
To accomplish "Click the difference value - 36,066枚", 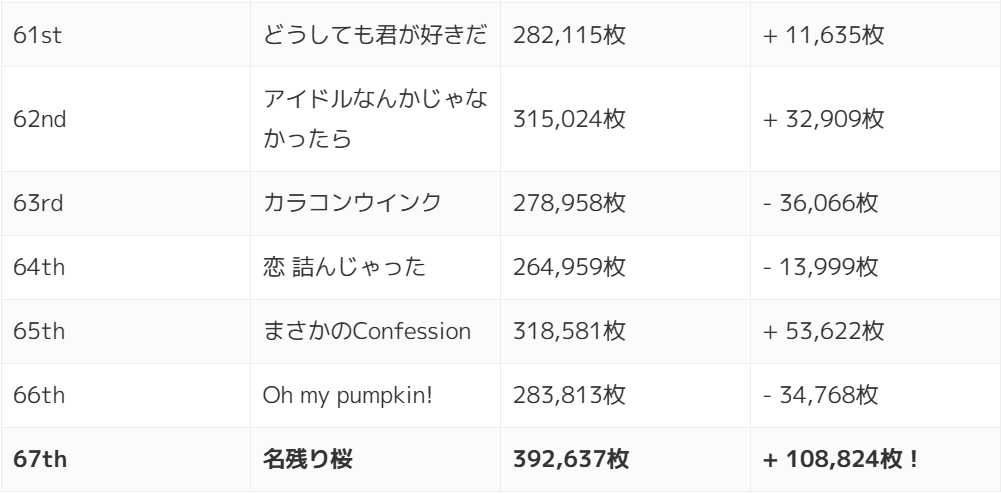I will pyautogui.click(x=821, y=204).
